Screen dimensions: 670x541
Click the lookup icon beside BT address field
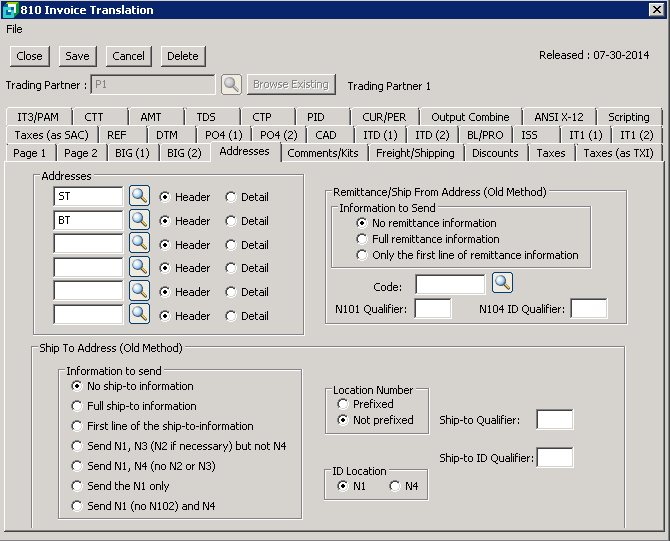coord(139,221)
